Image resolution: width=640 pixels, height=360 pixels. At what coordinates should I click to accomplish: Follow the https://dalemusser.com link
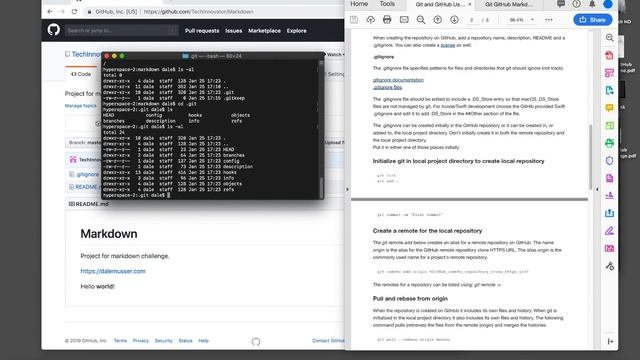click(x=113, y=271)
